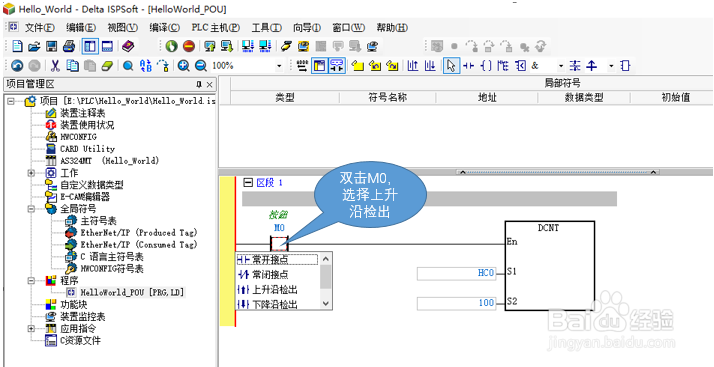714x367 pixels.
Task: Collapse the 程序 tree node
Action: [31, 280]
